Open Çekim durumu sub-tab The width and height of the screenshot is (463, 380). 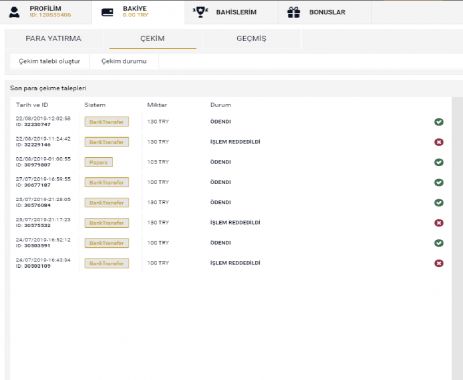(124, 61)
